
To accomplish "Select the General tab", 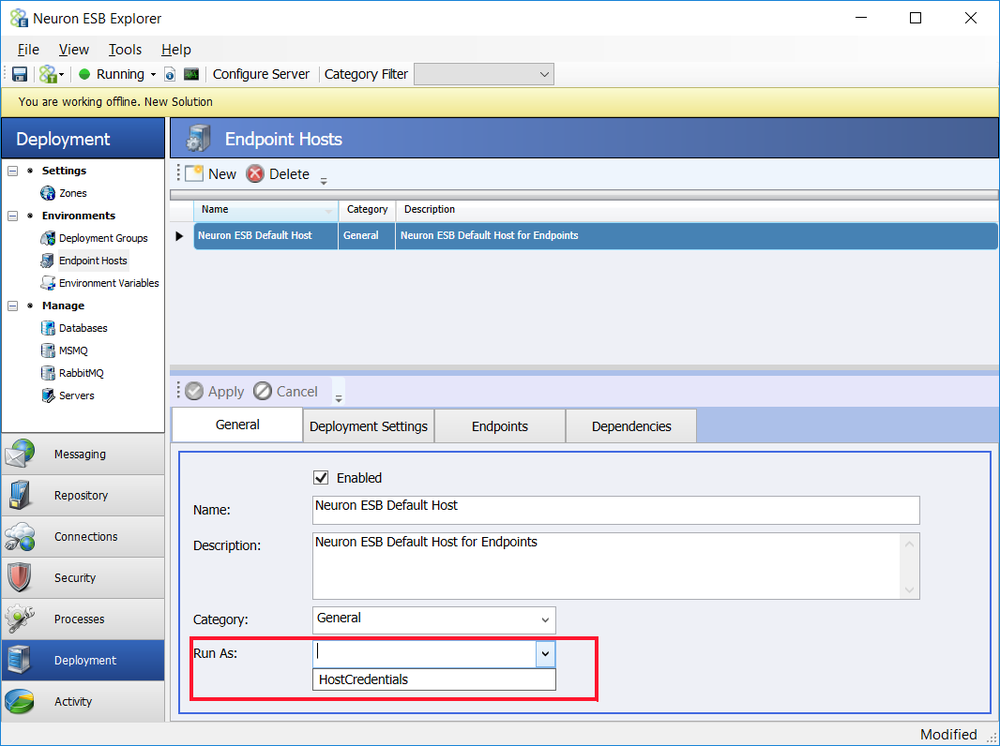I will 237,425.
